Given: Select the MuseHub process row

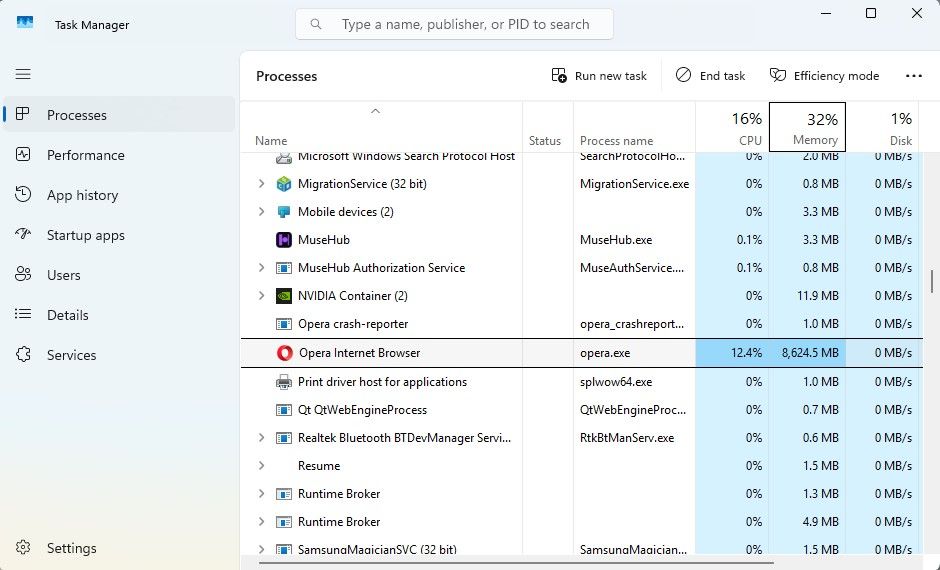Looking at the screenshot, I should (580, 240).
